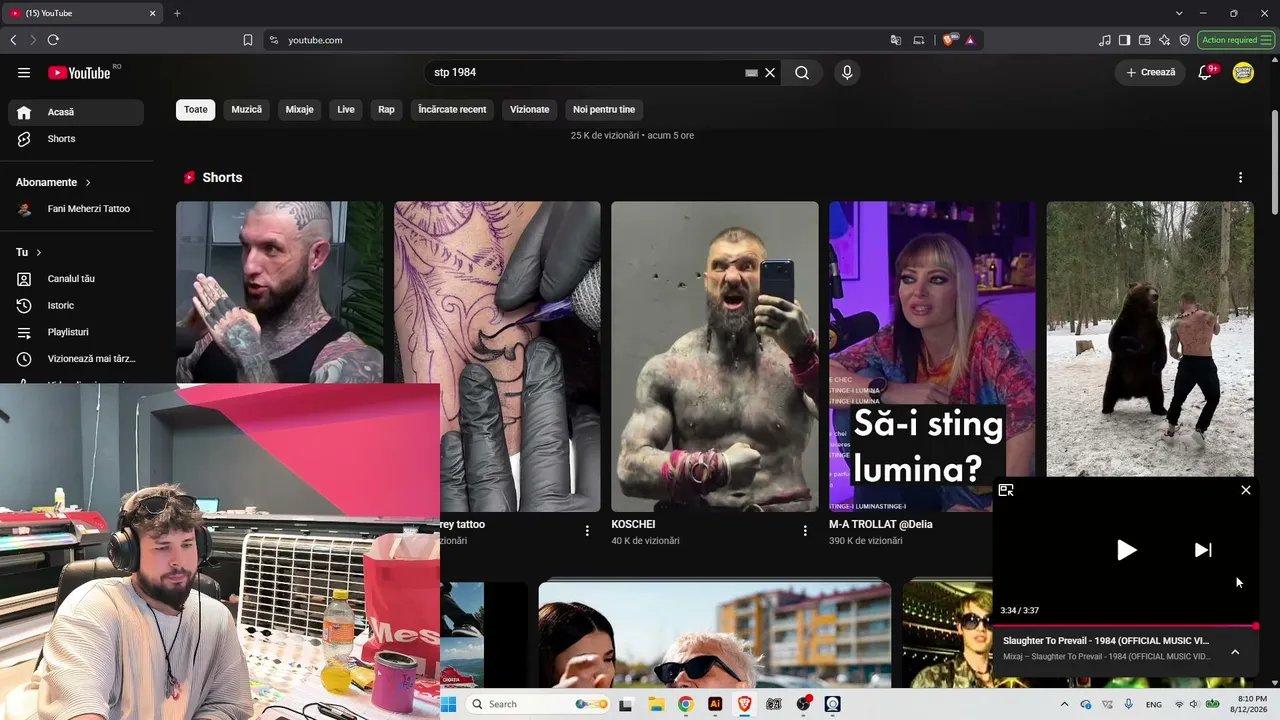Open Google Chrome from the taskbar

coord(685,704)
